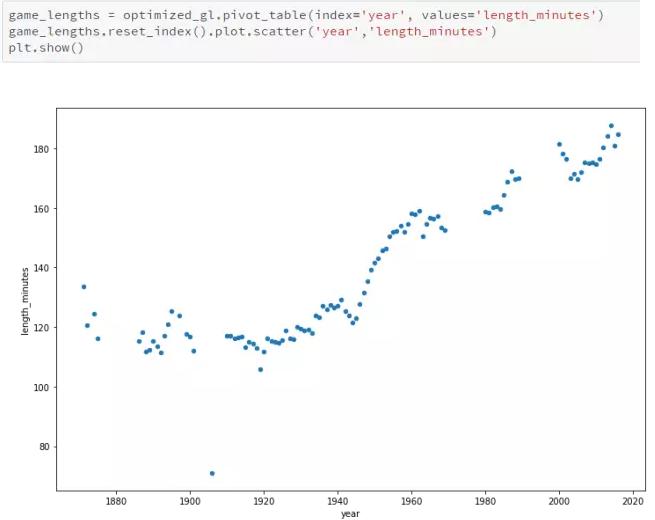The width and height of the screenshot is (655, 520).
Task: Click the length_minutes y-axis label
Action: point(25,301)
